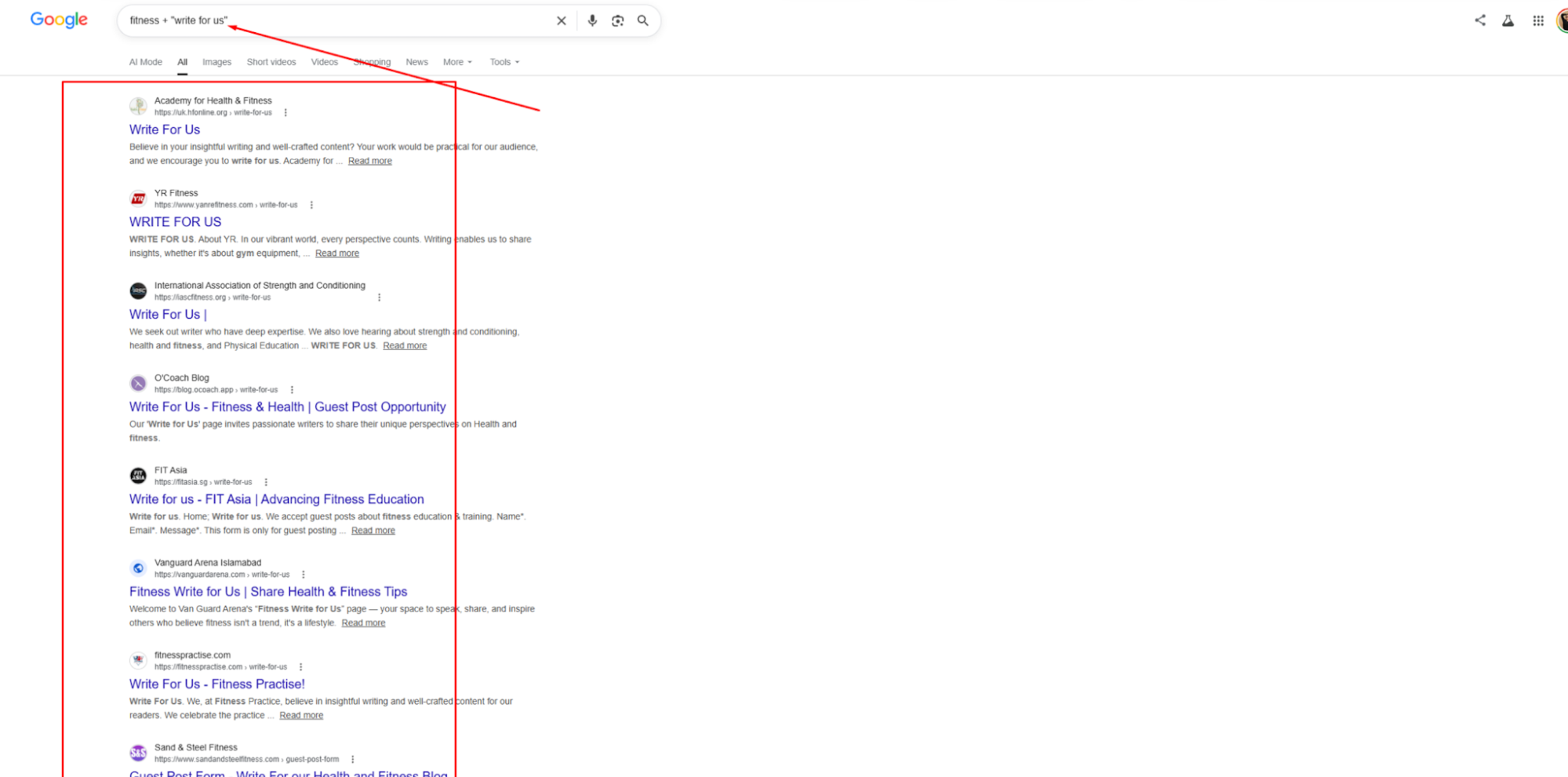The width and height of the screenshot is (1568, 777).
Task: Open "Write For Us - Fitness & Health" result
Action: [x=287, y=407]
